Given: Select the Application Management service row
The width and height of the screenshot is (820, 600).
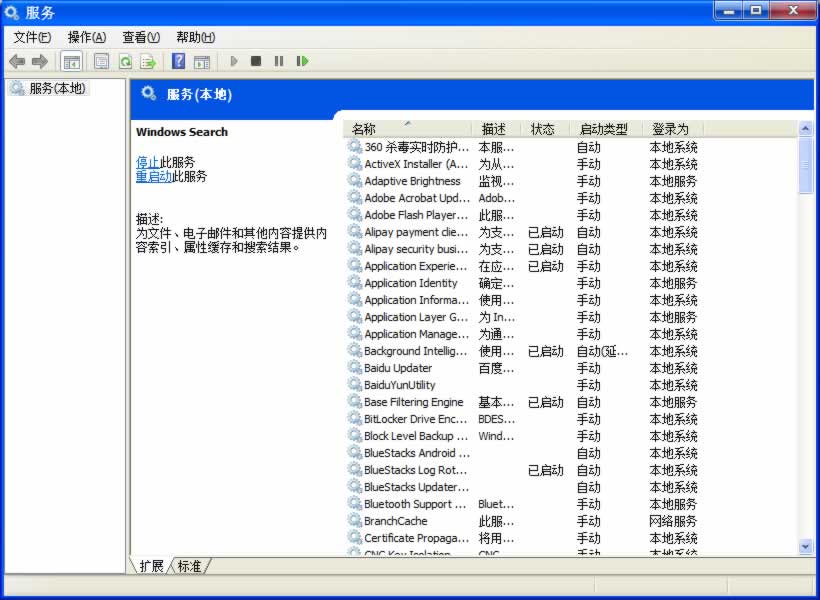Looking at the screenshot, I should pos(523,334).
